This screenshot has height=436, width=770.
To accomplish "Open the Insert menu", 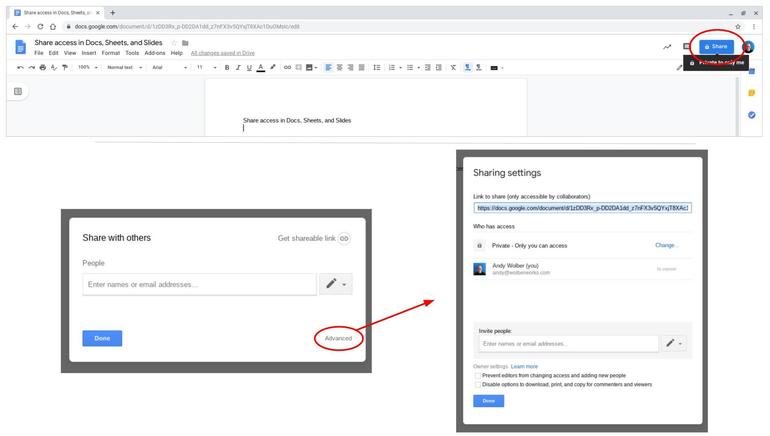I will pyautogui.click(x=89, y=53).
